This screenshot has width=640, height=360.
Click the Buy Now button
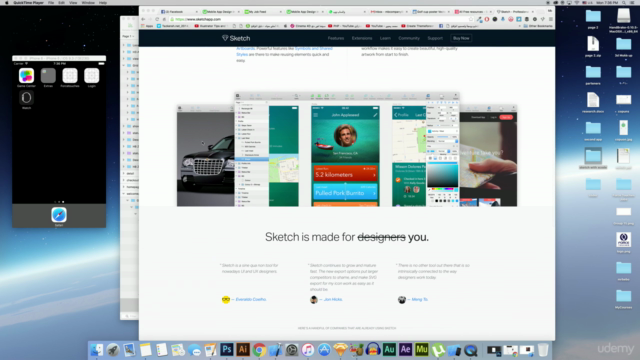point(461,38)
